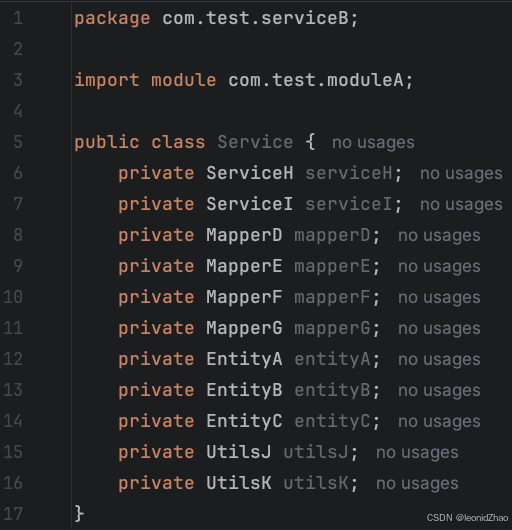
Task: Click line number 12 in the gutter
Action: click(x=13, y=359)
